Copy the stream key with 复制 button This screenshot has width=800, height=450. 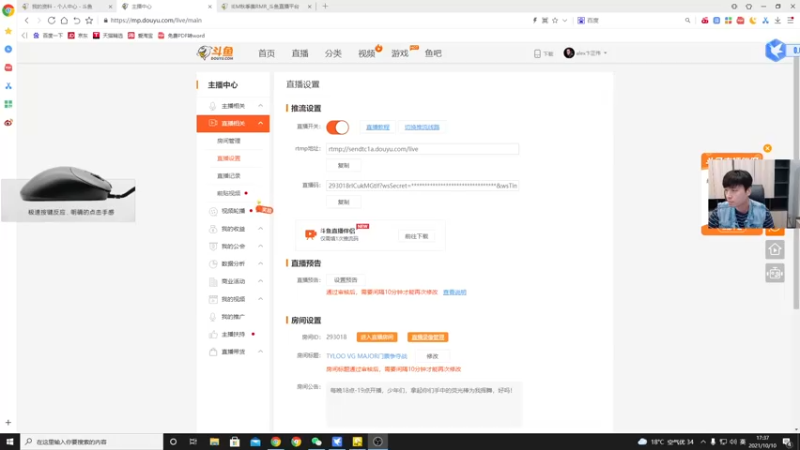coord(343,202)
